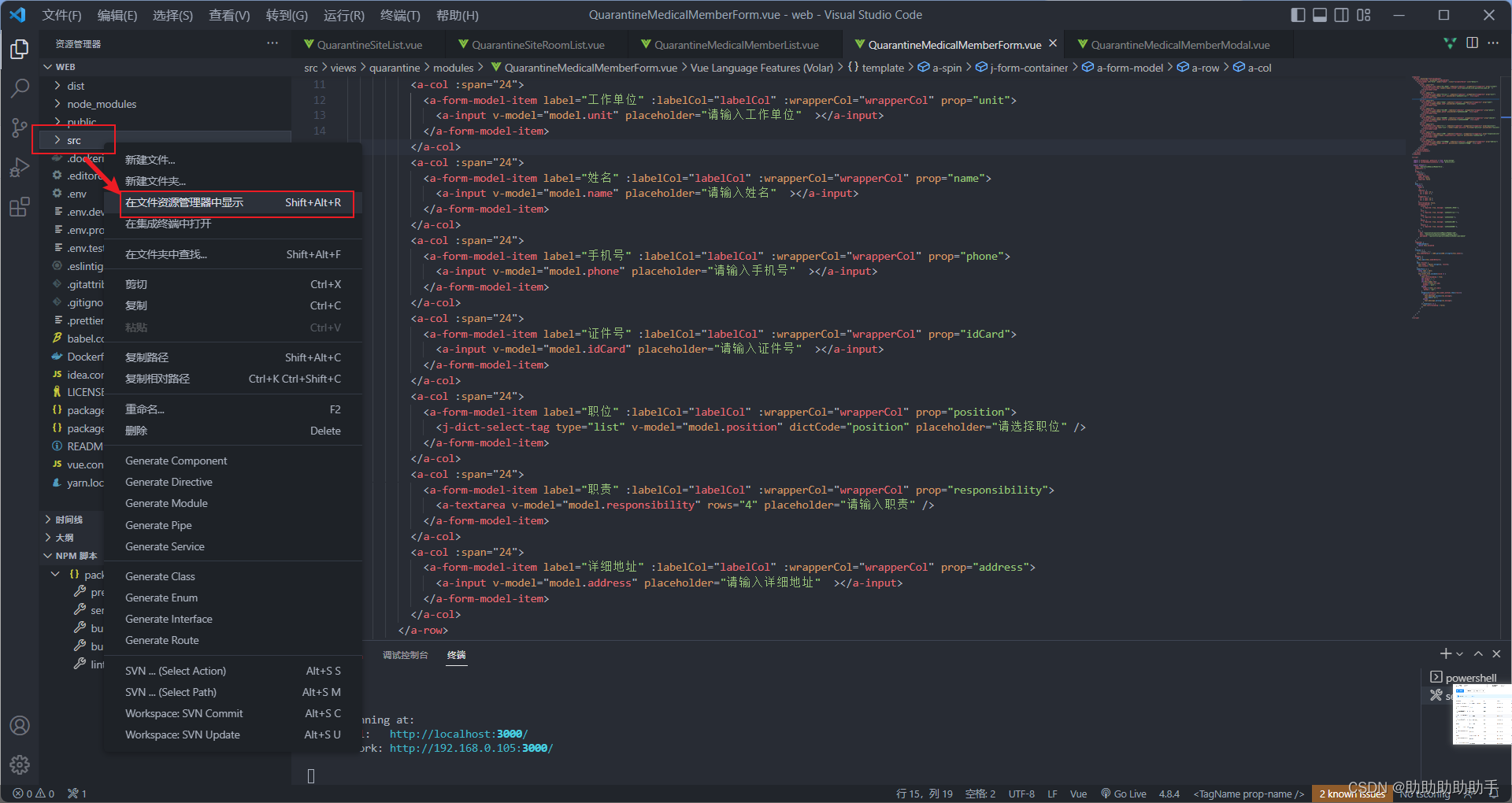
Task: Click line 15 column 19 indicator
Action: 924,794
